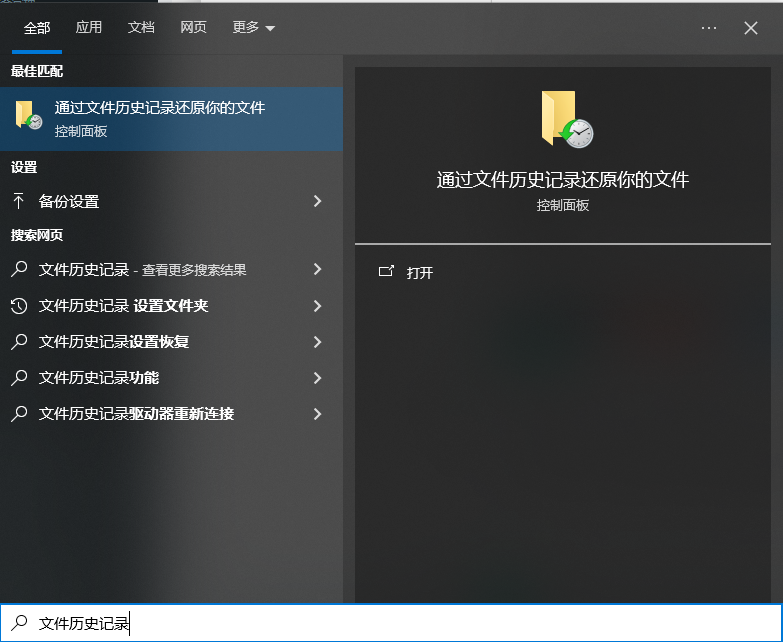The height and width of the screenshot is (642, 783).
Task: Open the three-dot options menu
Action: point(709,28)
